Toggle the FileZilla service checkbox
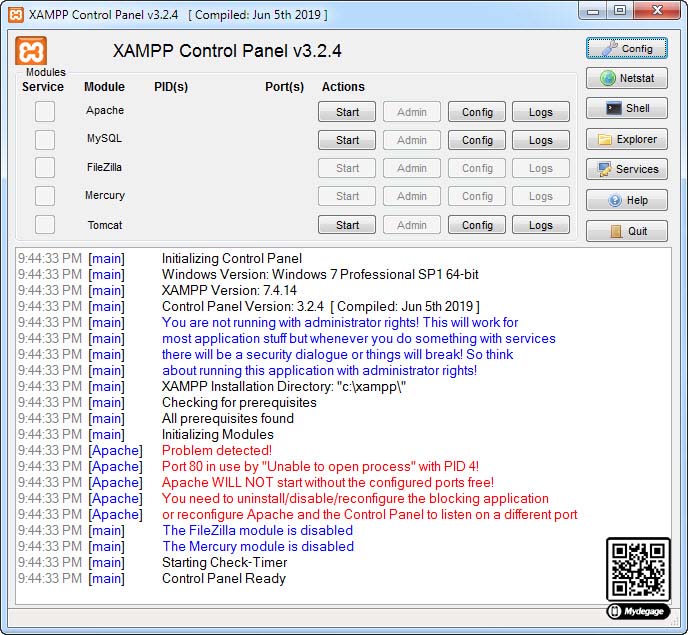Image resolution: width=688 pixels, height=635 pixels. [x=45, y=168]
